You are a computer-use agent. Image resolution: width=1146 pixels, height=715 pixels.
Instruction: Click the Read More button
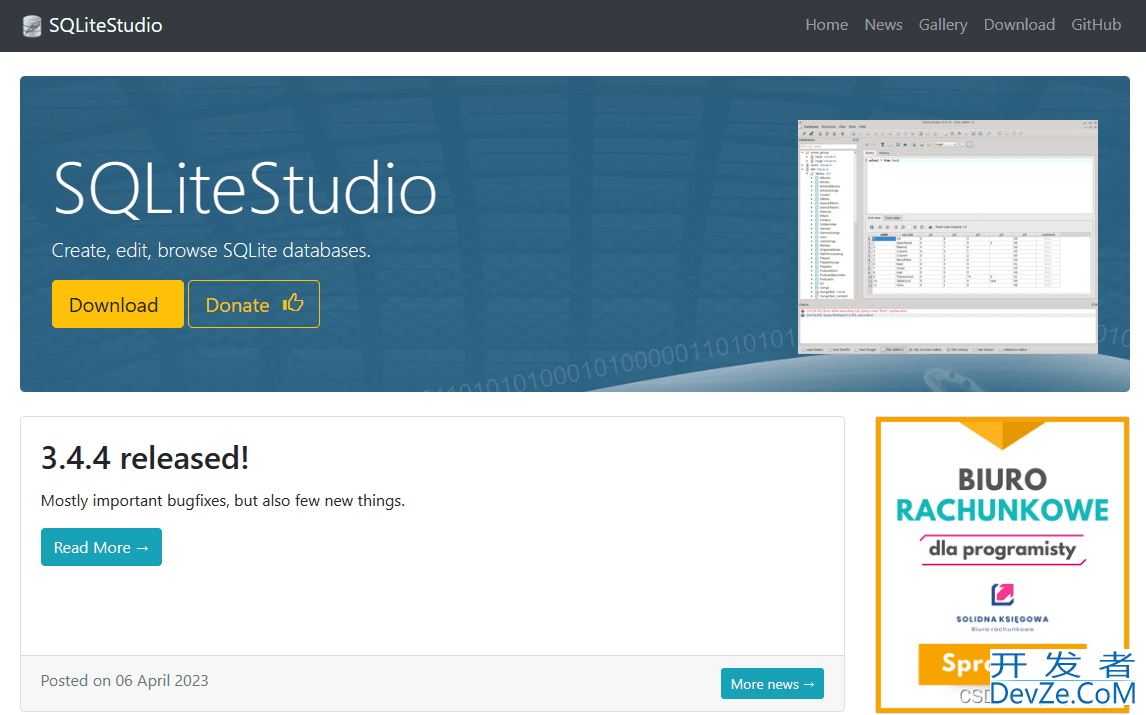coord(101,547)
